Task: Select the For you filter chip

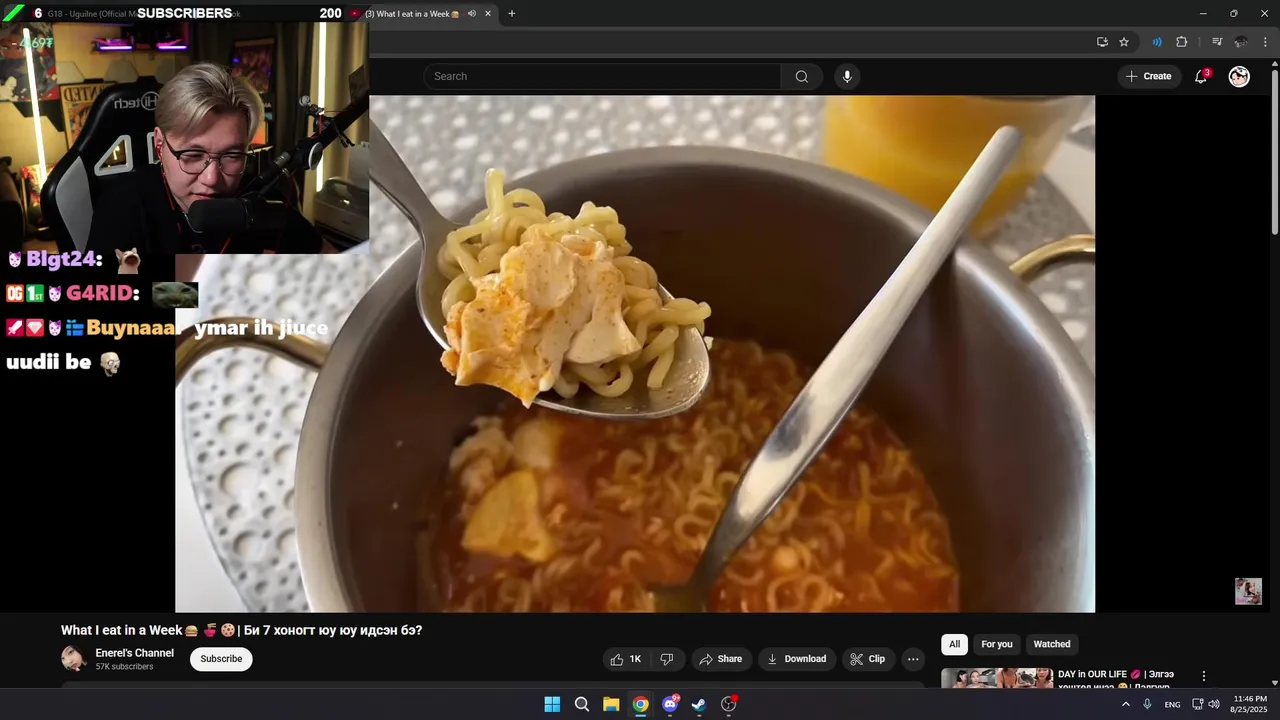Action: 997,645
